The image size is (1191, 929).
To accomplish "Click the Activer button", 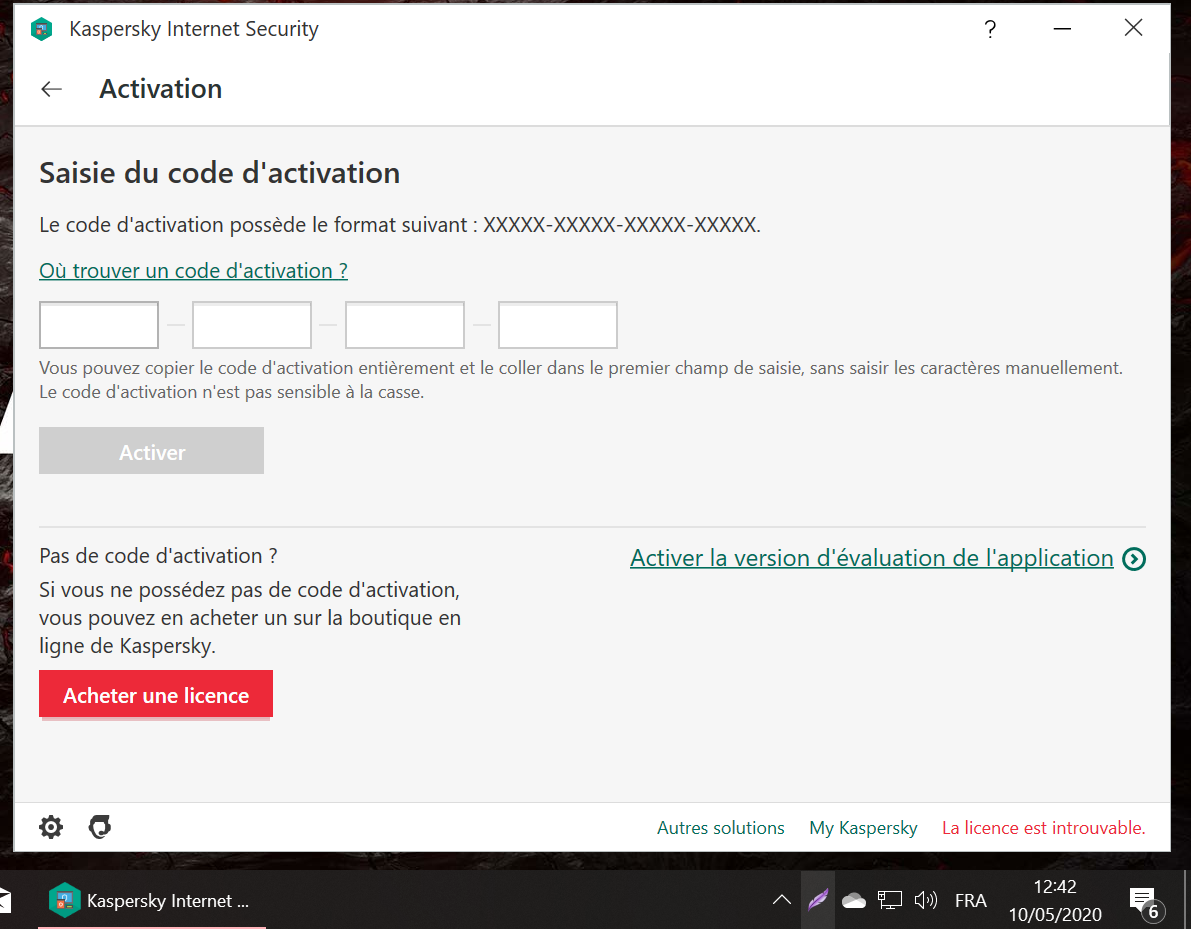I will tap(151, 450).
